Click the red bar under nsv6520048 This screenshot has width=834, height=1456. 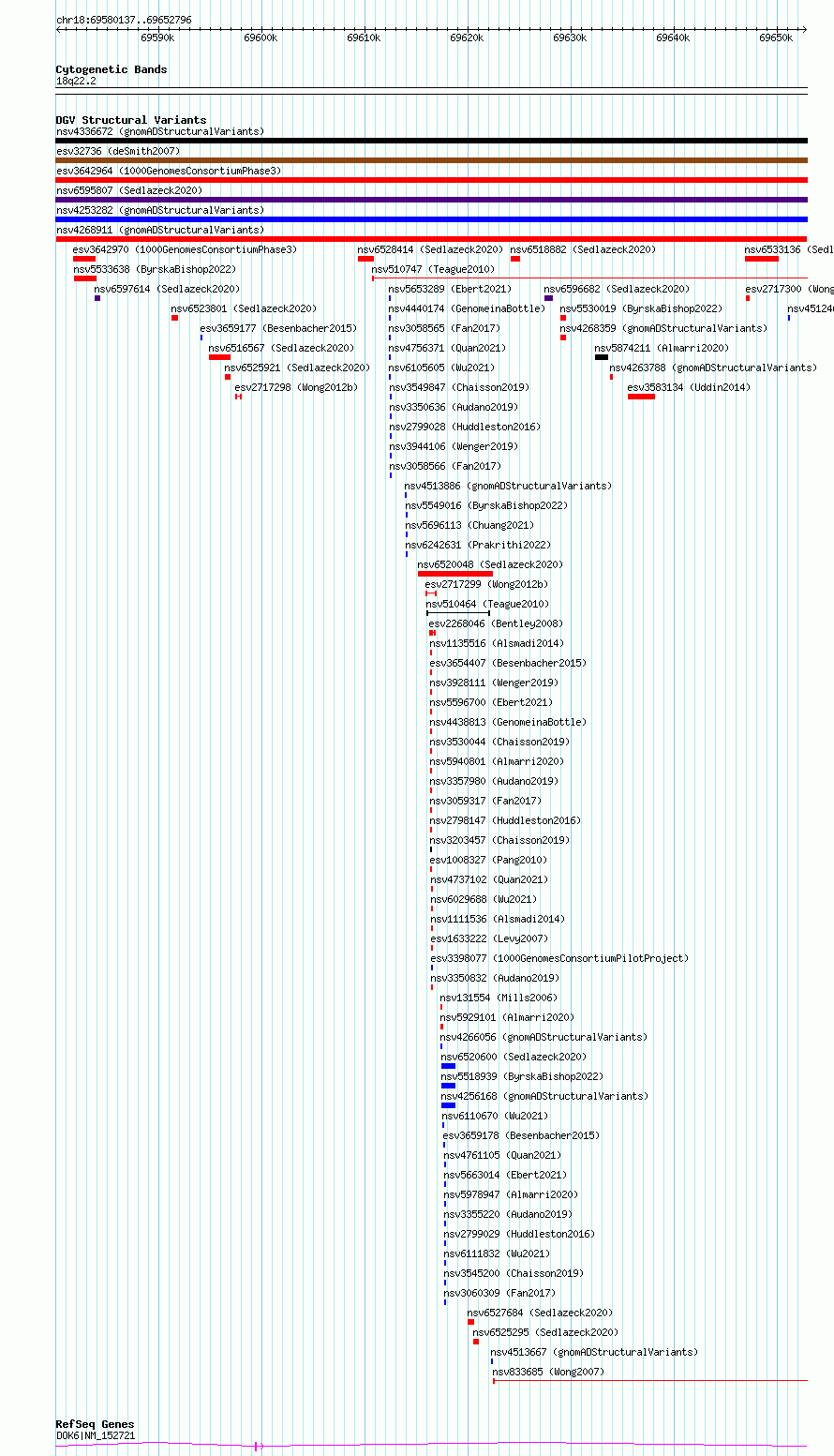click(x=454, y=574)
